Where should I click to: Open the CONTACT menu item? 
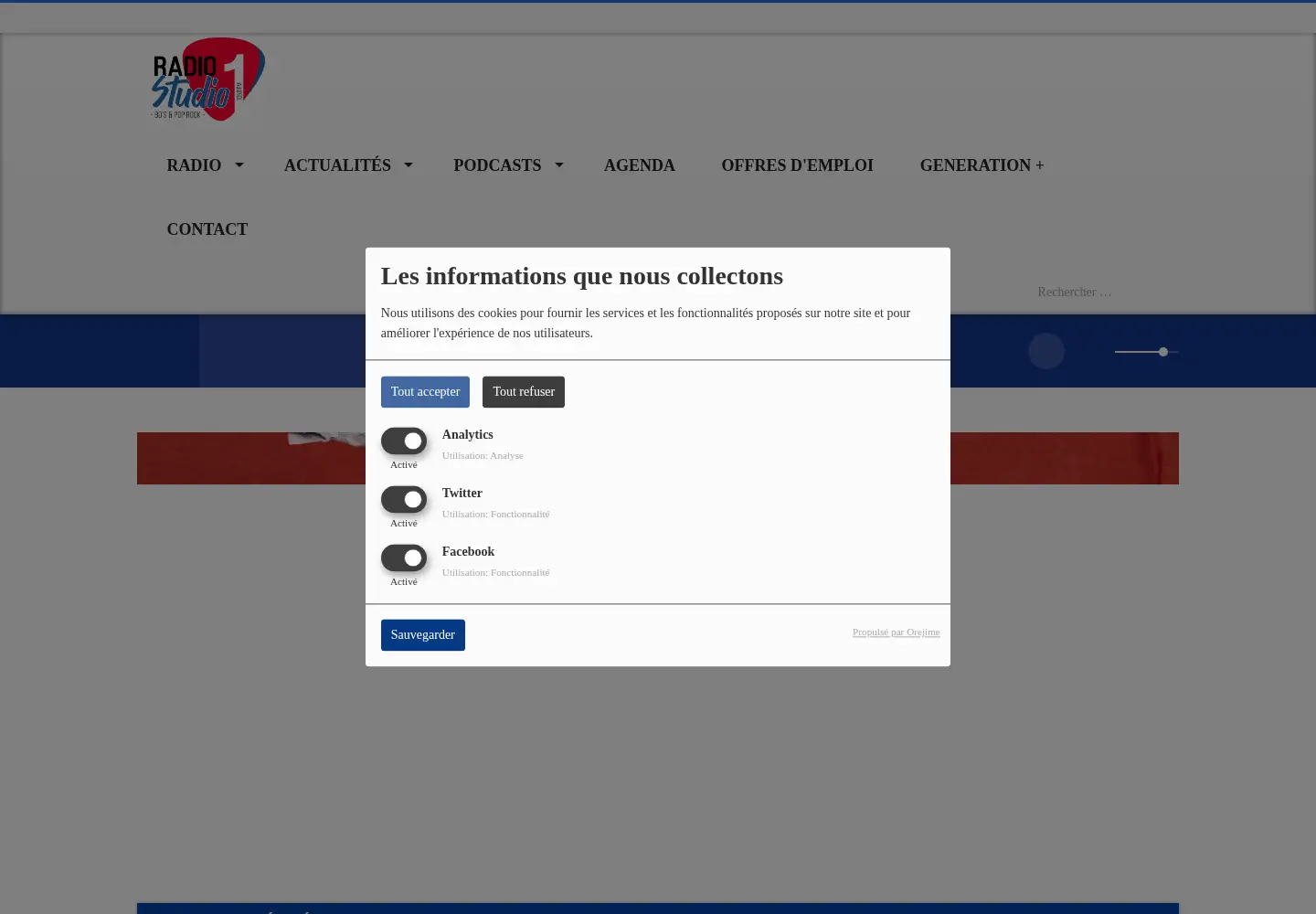(x=207, y=229)
